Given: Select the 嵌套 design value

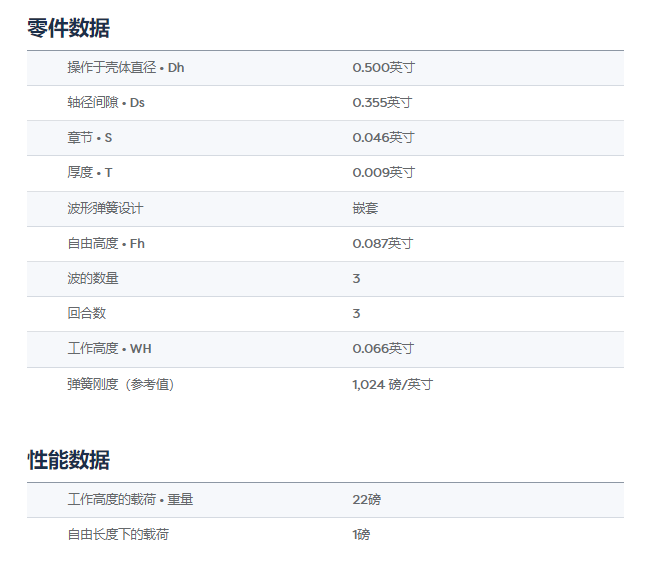Looking at the screenshot, I should (x=365, y=208).
